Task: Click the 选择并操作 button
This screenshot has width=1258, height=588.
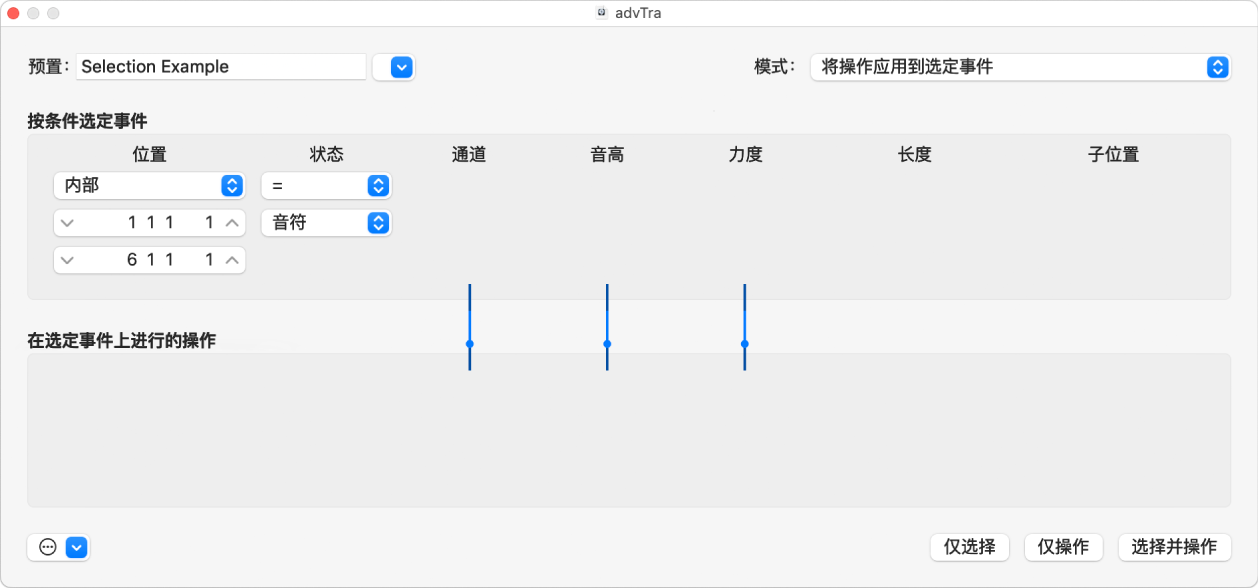Action: coord(1176,547)
